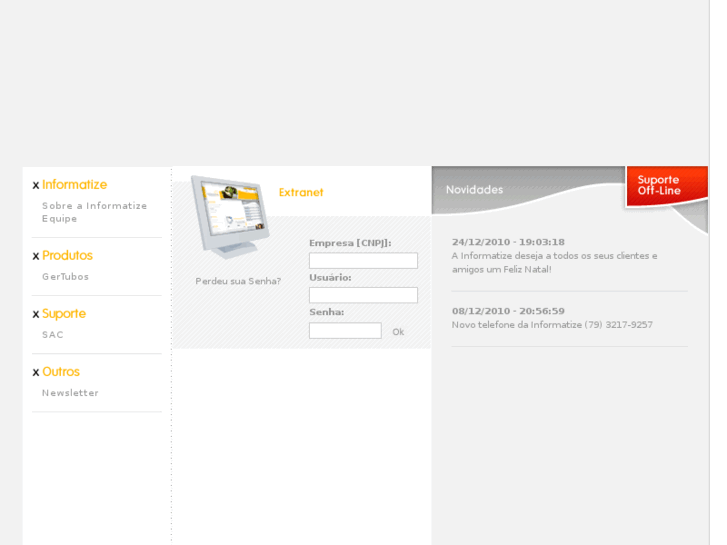The width and height of the screenshot is (727, 545).
Task: Go to the Equipe page
Action: (59, 218)
